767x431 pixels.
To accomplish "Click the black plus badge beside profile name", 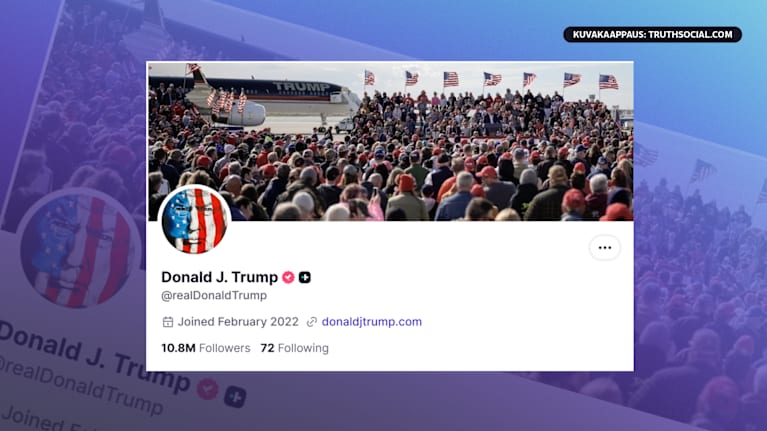I will pos(305,277).
